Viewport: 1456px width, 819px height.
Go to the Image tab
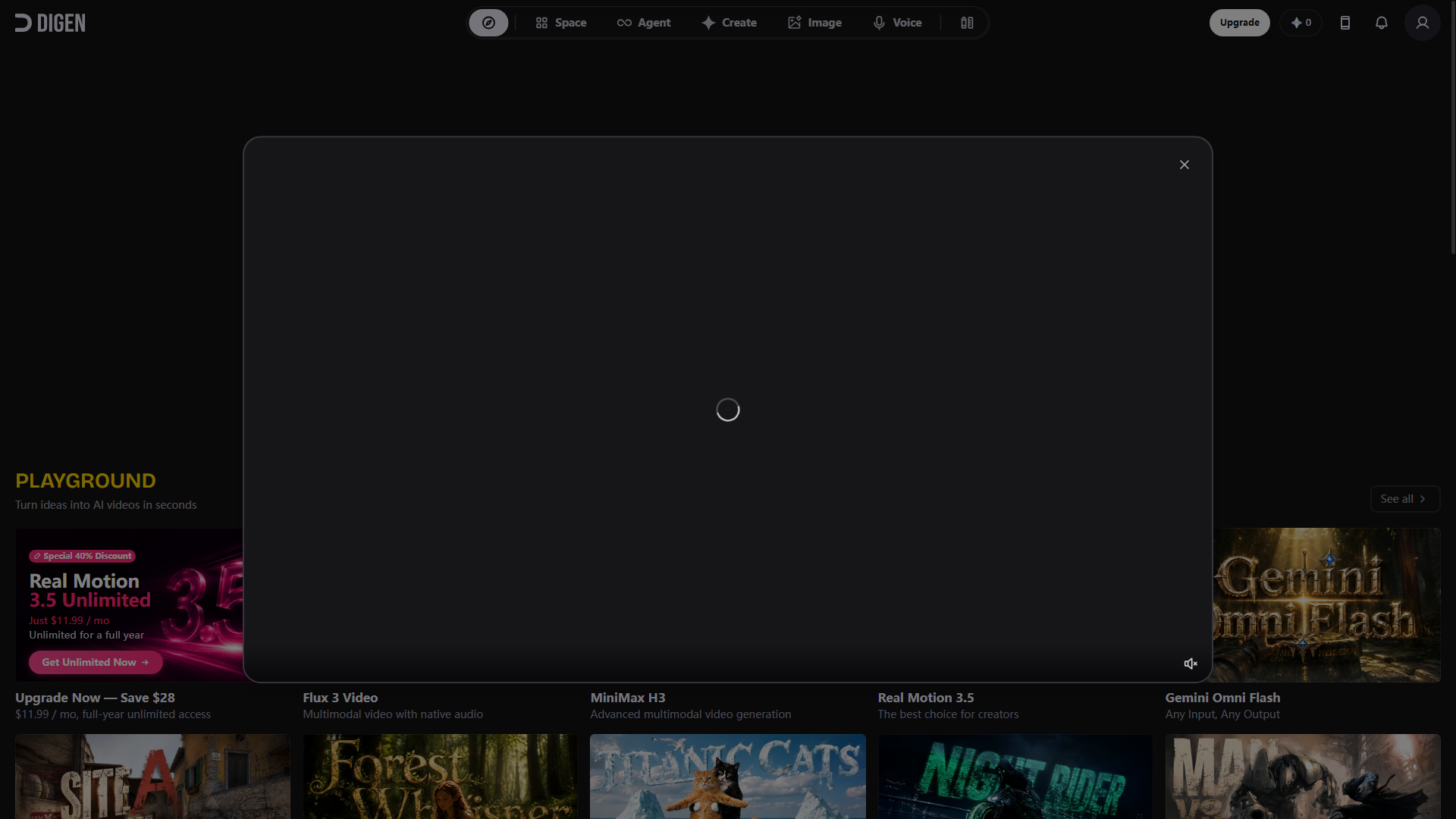click(x=814, y=23)
